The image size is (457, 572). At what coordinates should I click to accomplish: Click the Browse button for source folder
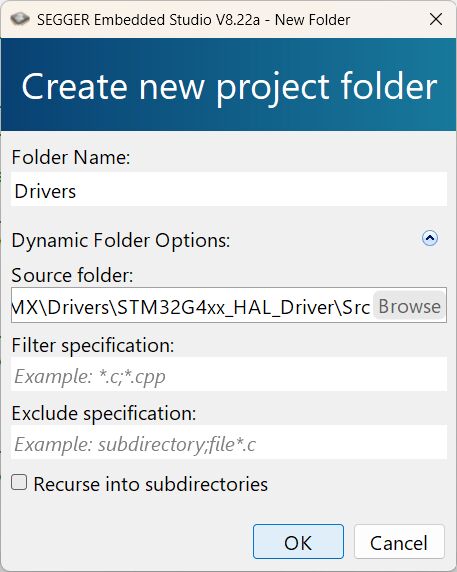pos(409,306)
